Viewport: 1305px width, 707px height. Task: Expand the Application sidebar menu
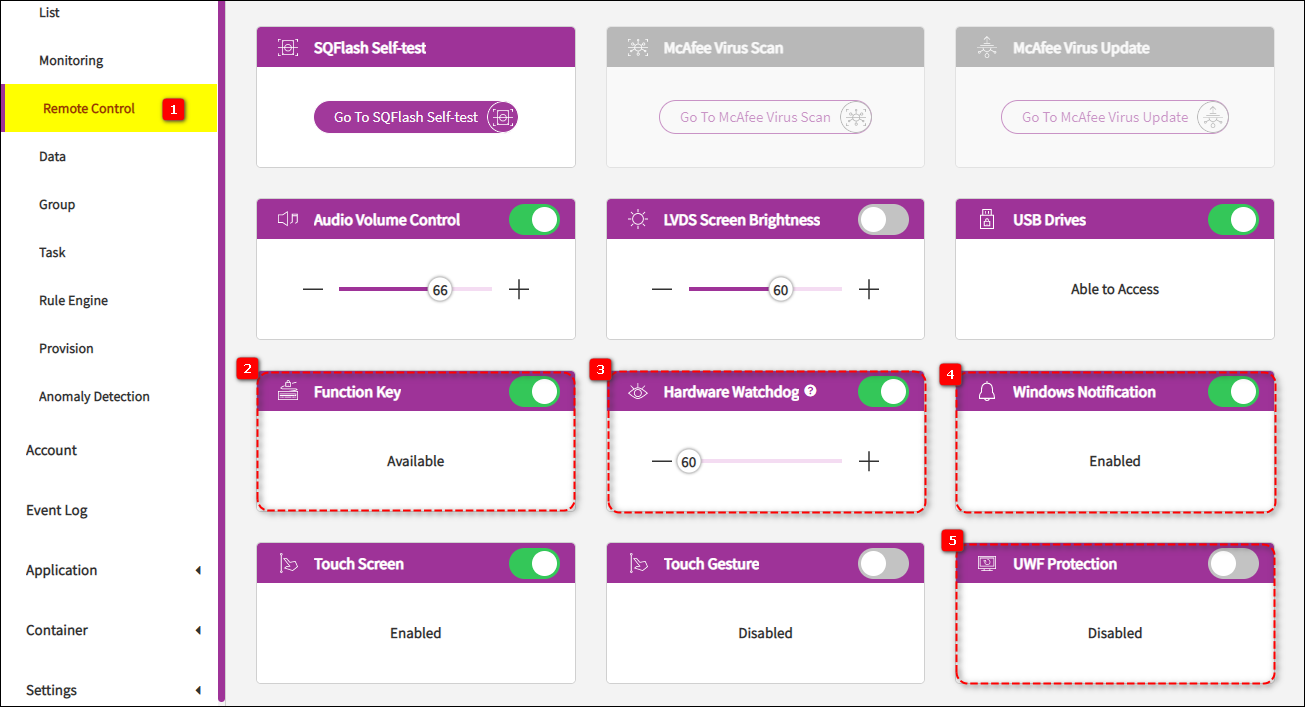coord(198,570)
